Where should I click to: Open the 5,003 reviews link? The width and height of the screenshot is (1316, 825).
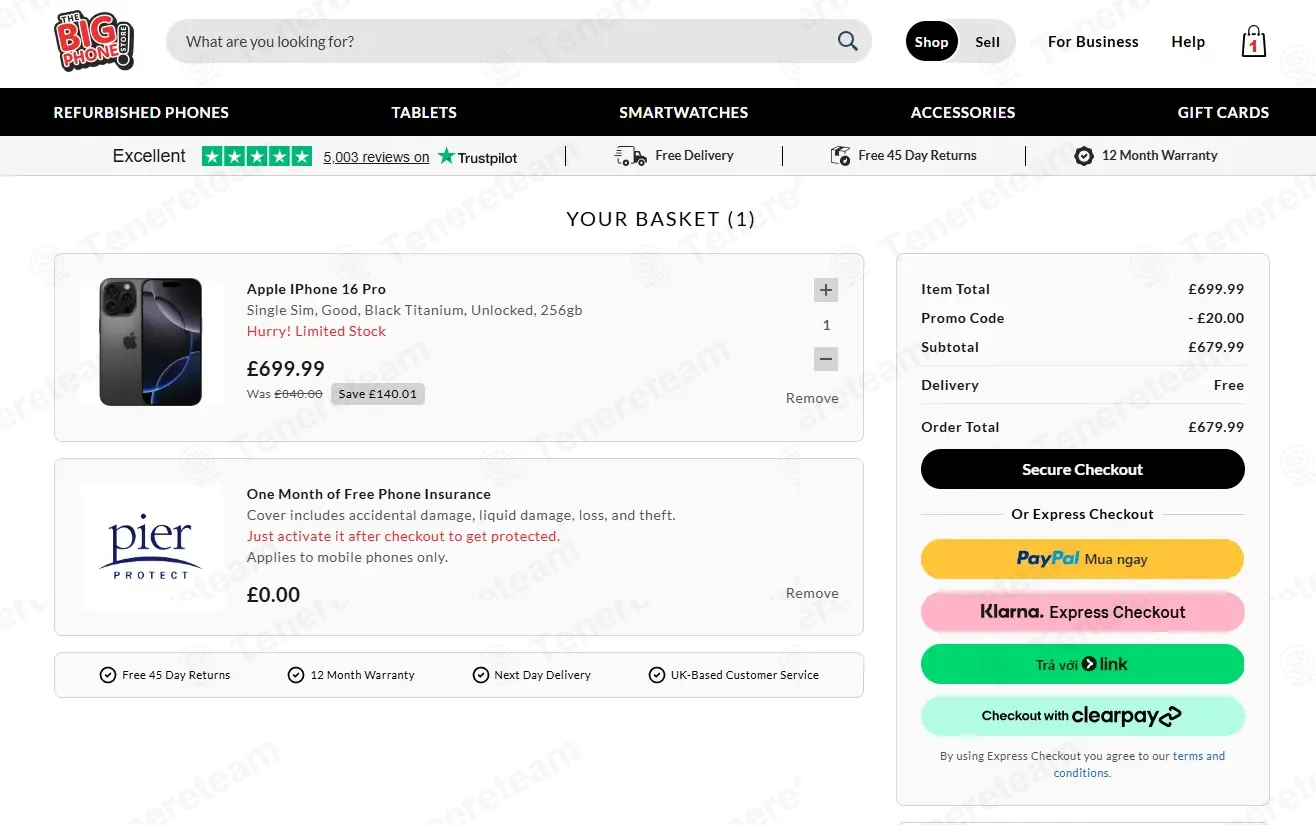pos(376,157)
